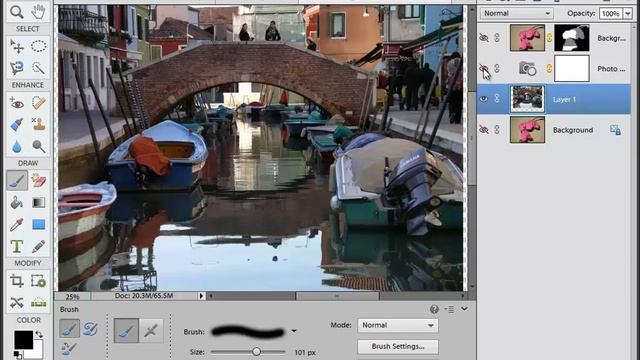
Task: Select layer mask of Backgr... copy layer
Action: pos(572,38)
